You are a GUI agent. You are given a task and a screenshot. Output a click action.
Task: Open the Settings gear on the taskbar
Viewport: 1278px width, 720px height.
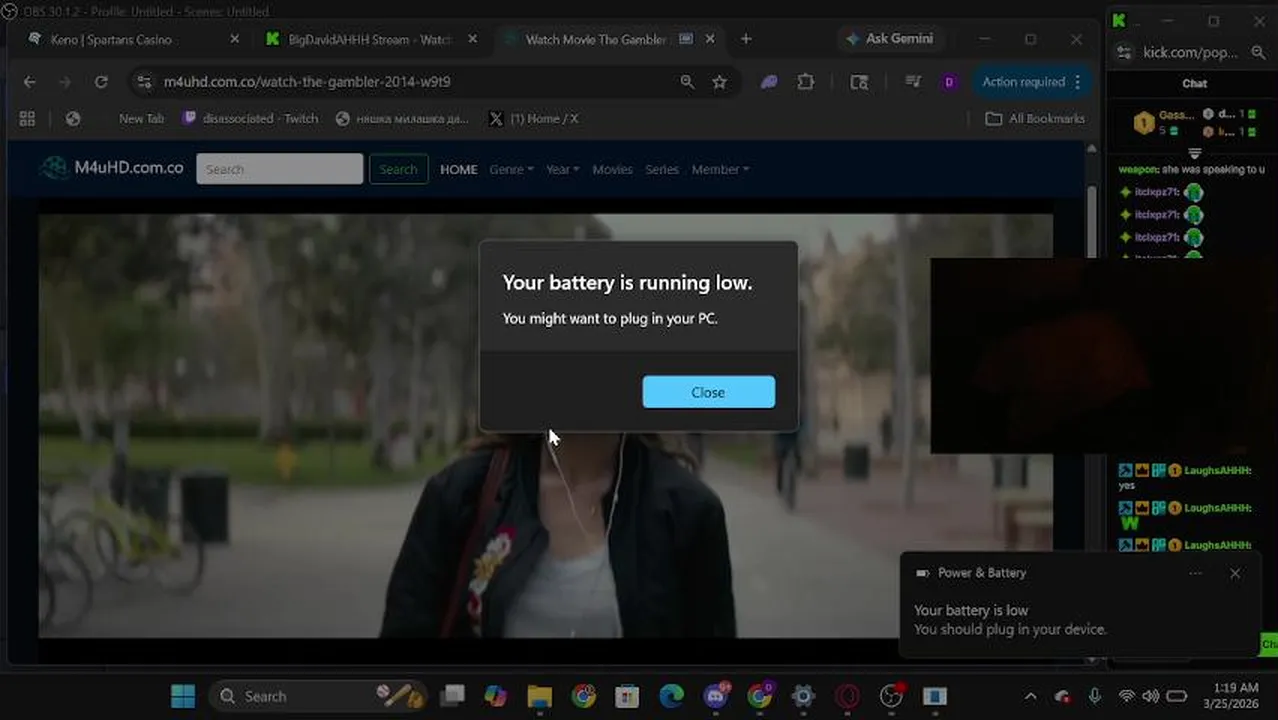pyautogui.click(x=803, y=696)
